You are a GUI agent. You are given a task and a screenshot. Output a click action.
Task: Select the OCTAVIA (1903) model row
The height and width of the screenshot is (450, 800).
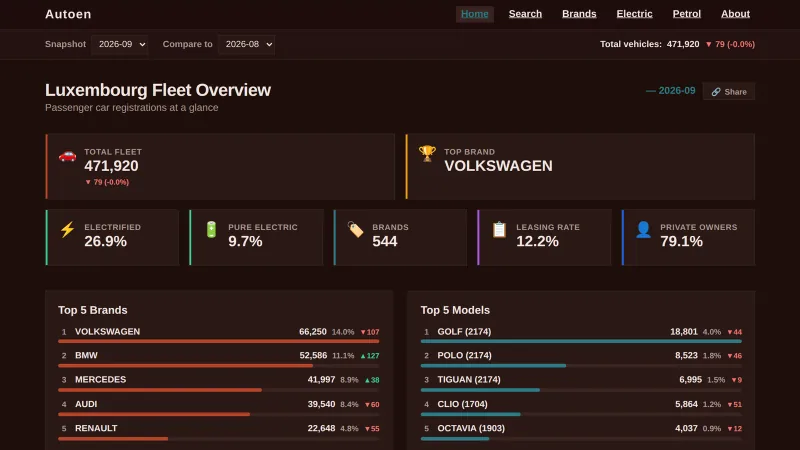click(x=581, y=432)
